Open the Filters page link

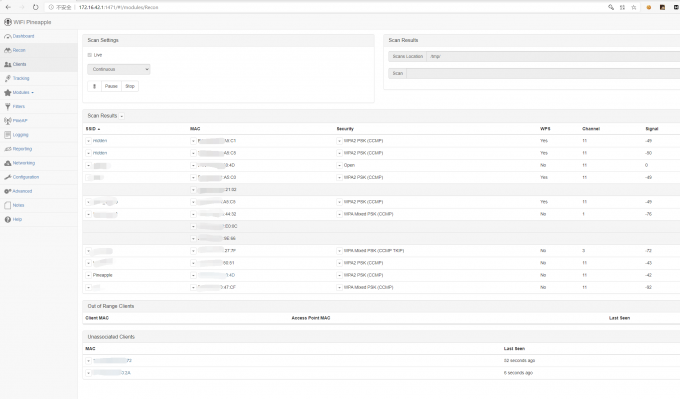click(x=19, y=106)
